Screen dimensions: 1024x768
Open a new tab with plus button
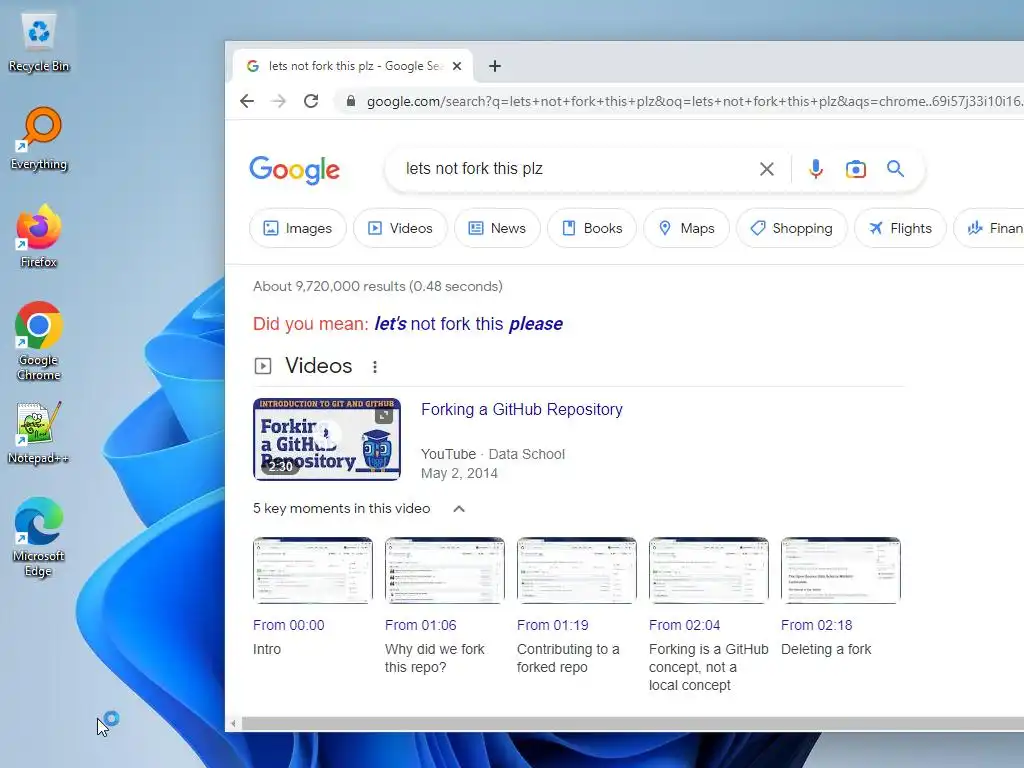[x=495, y=66]
